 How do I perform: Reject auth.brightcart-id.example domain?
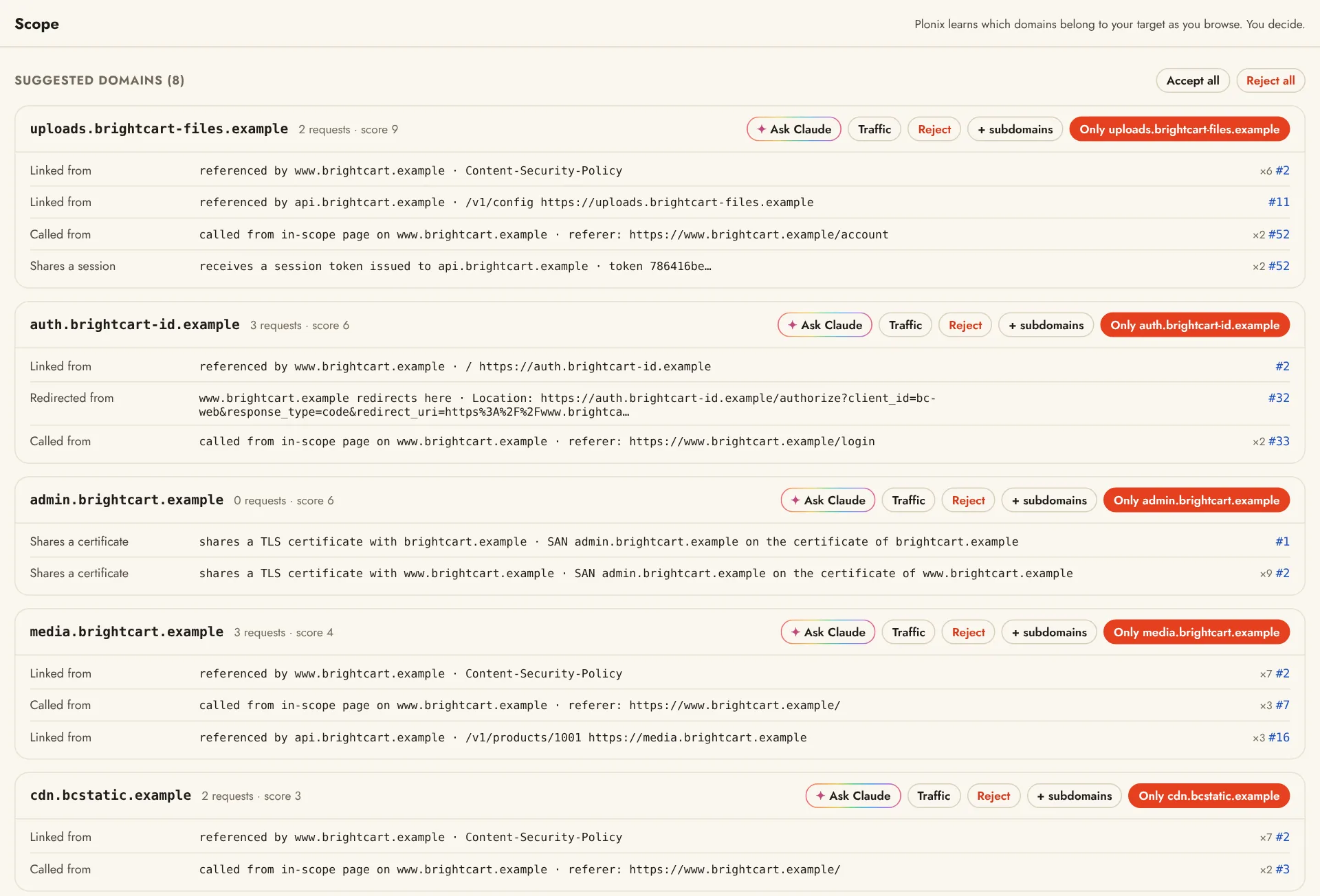pos(965,325)
